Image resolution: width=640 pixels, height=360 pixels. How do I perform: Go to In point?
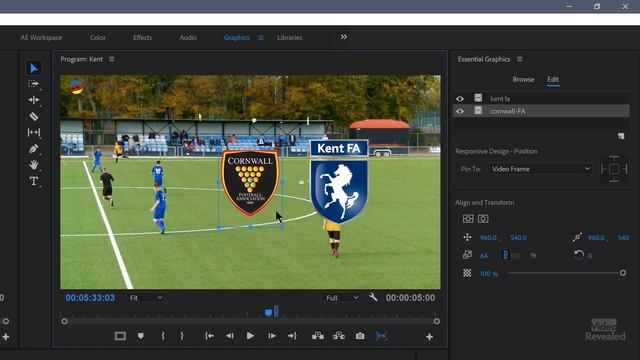[209, 336]
